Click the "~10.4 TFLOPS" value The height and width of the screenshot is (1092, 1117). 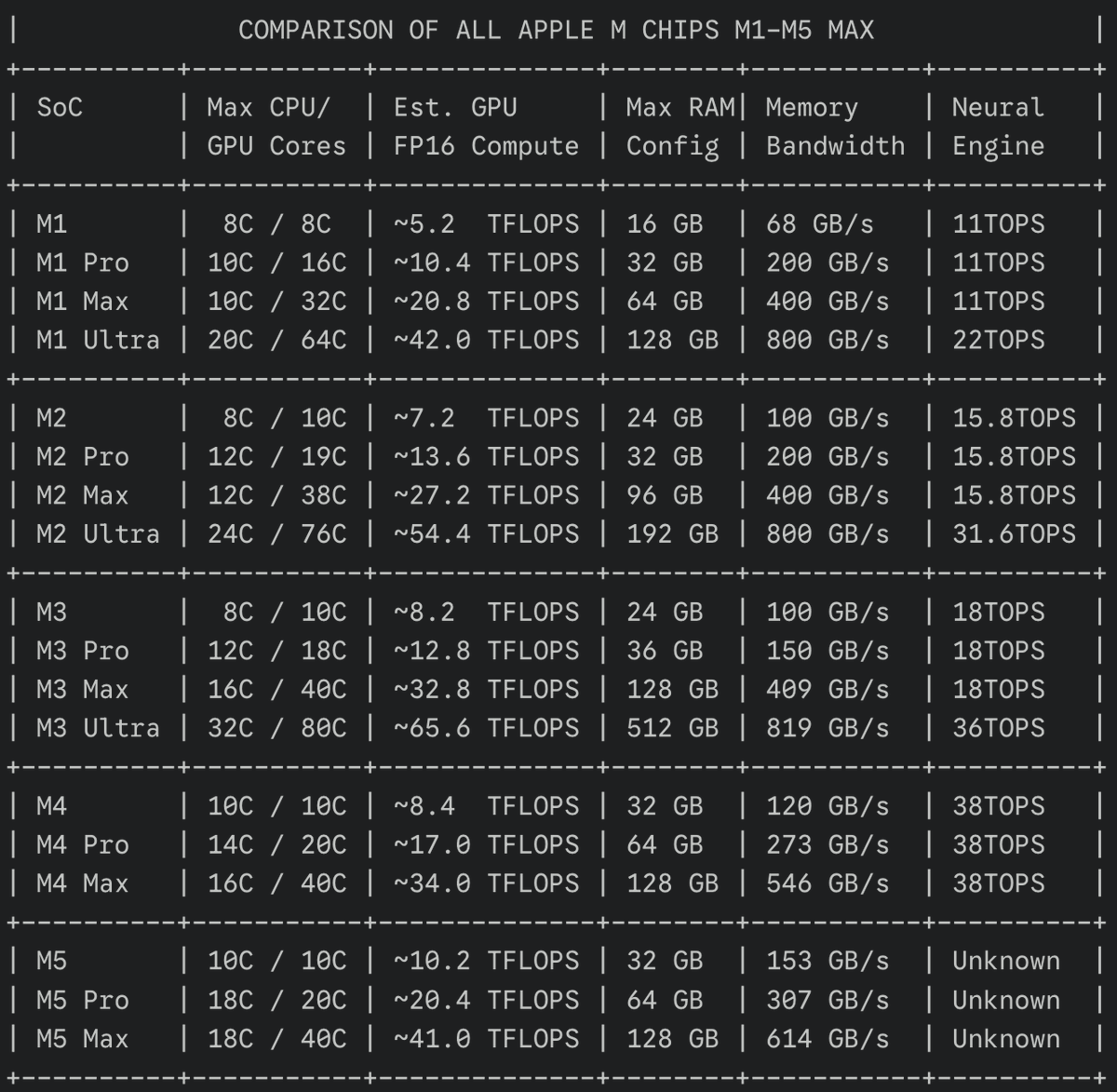(x=486, y=263)
